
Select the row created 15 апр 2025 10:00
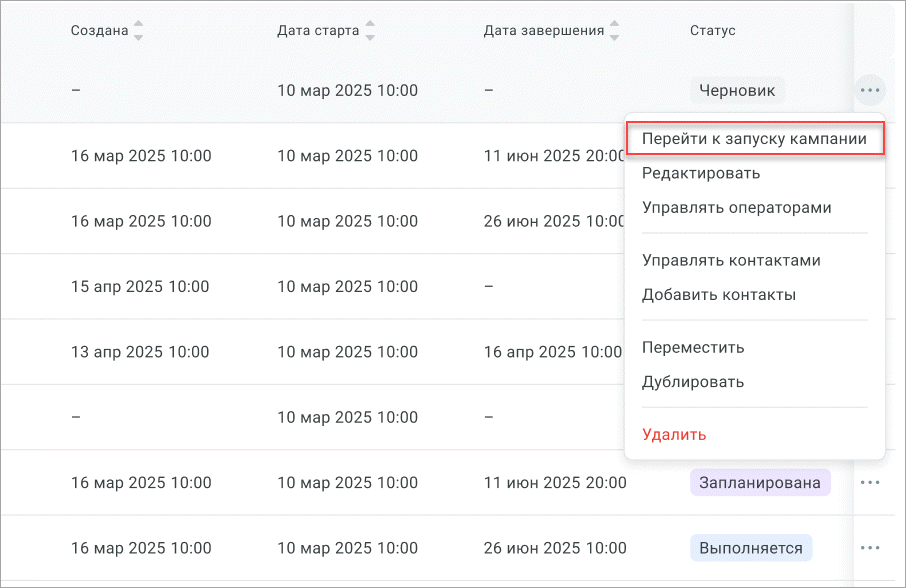coord(140,287)
